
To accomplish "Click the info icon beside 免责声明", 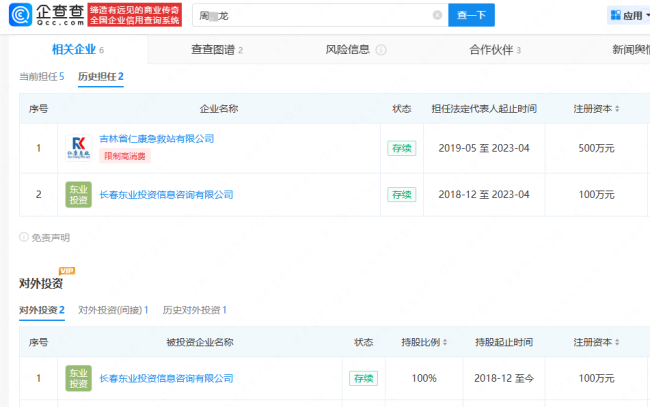I will click(24, 237).
